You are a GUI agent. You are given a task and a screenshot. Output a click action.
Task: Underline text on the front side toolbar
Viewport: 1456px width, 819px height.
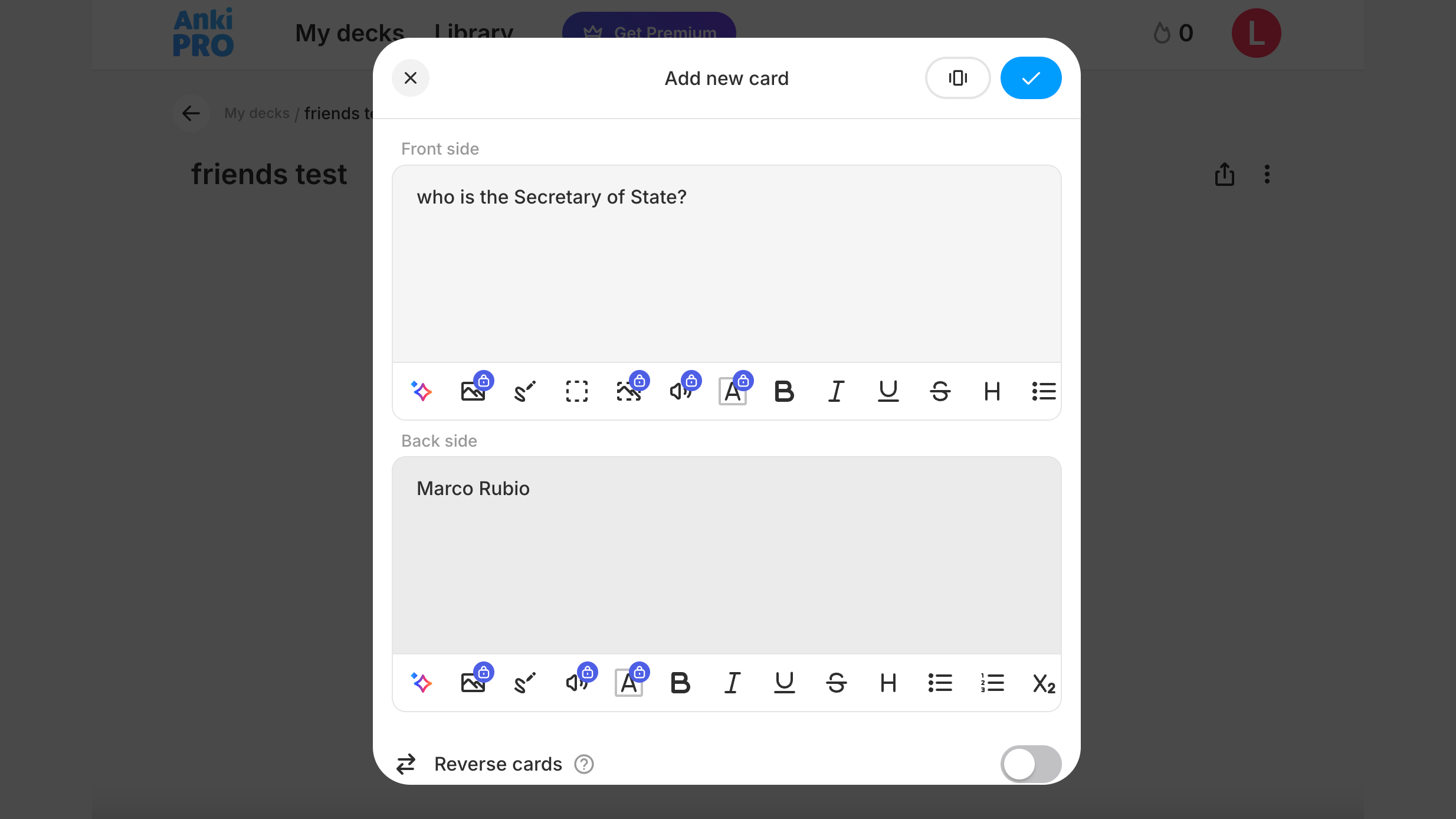click(x=888, y=391)
